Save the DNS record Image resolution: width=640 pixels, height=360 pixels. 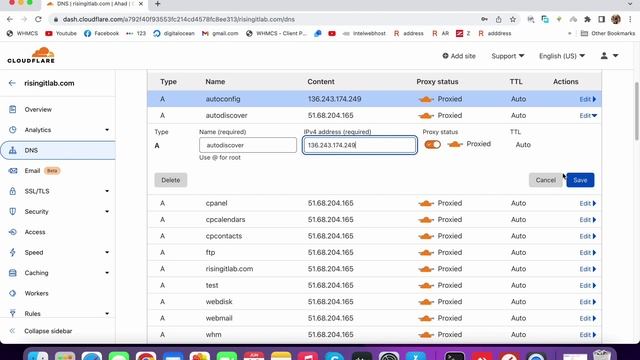(580, 180)
